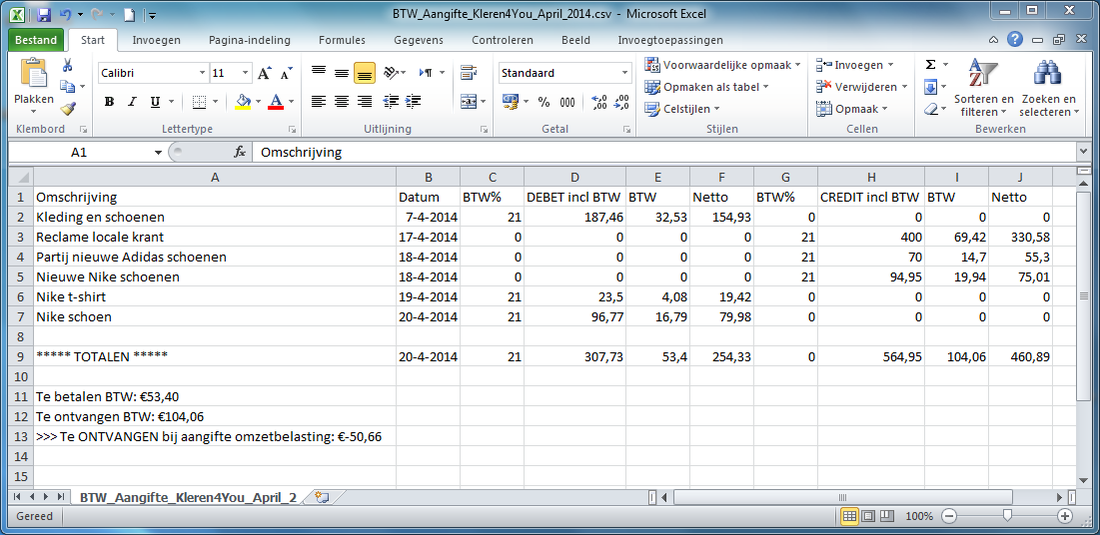Screen dimensions: 1100x535
Task: Switch to the Pagina-indeling tab
Action: click(249, 40)
